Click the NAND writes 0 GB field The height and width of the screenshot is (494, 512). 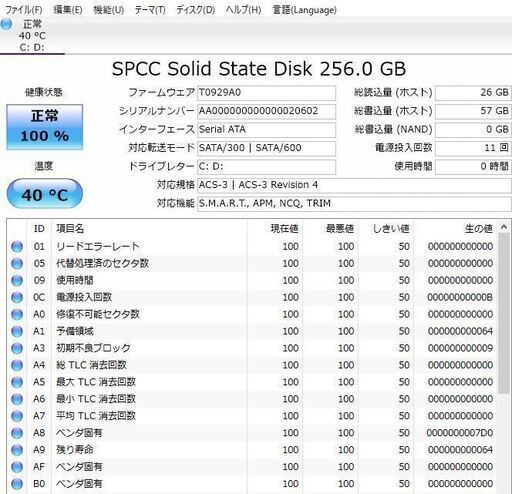coord(473,129)
